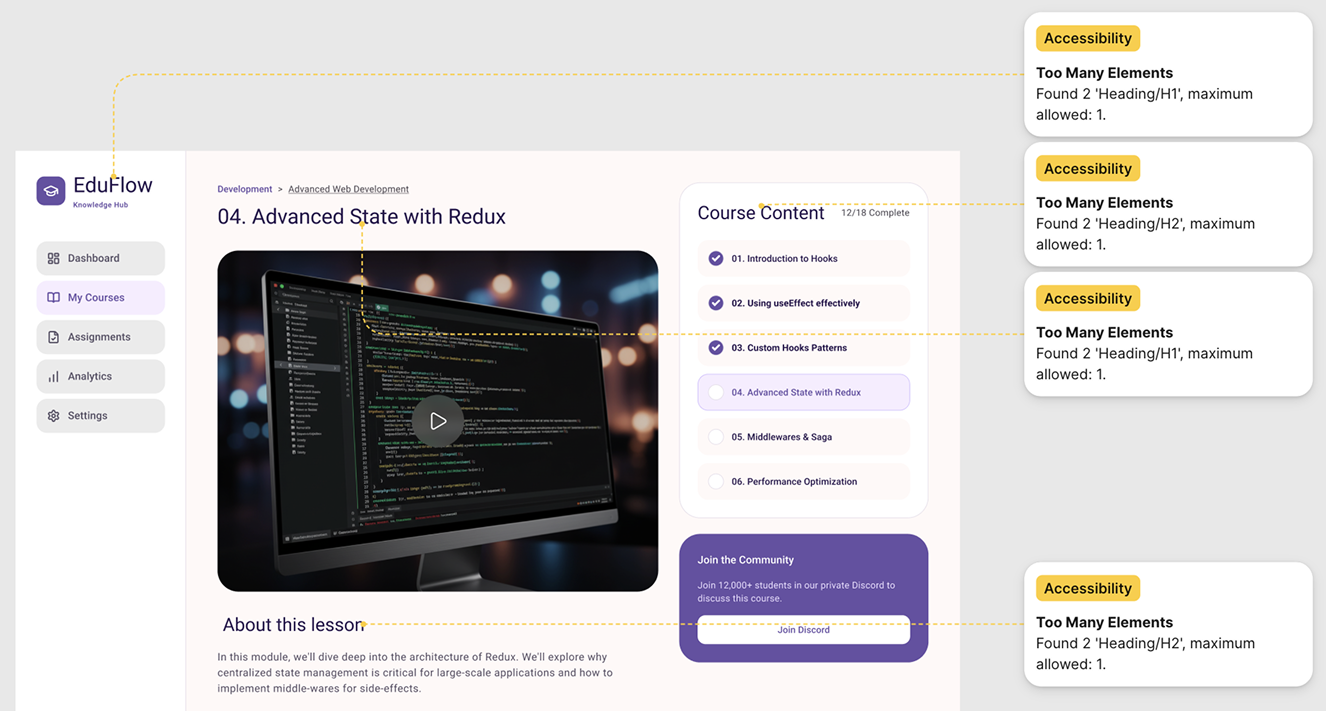Image resolution: width=1326 pixels, height=711 pixels.
Task: Open the Analytics bar chart item
Action: 101,376
